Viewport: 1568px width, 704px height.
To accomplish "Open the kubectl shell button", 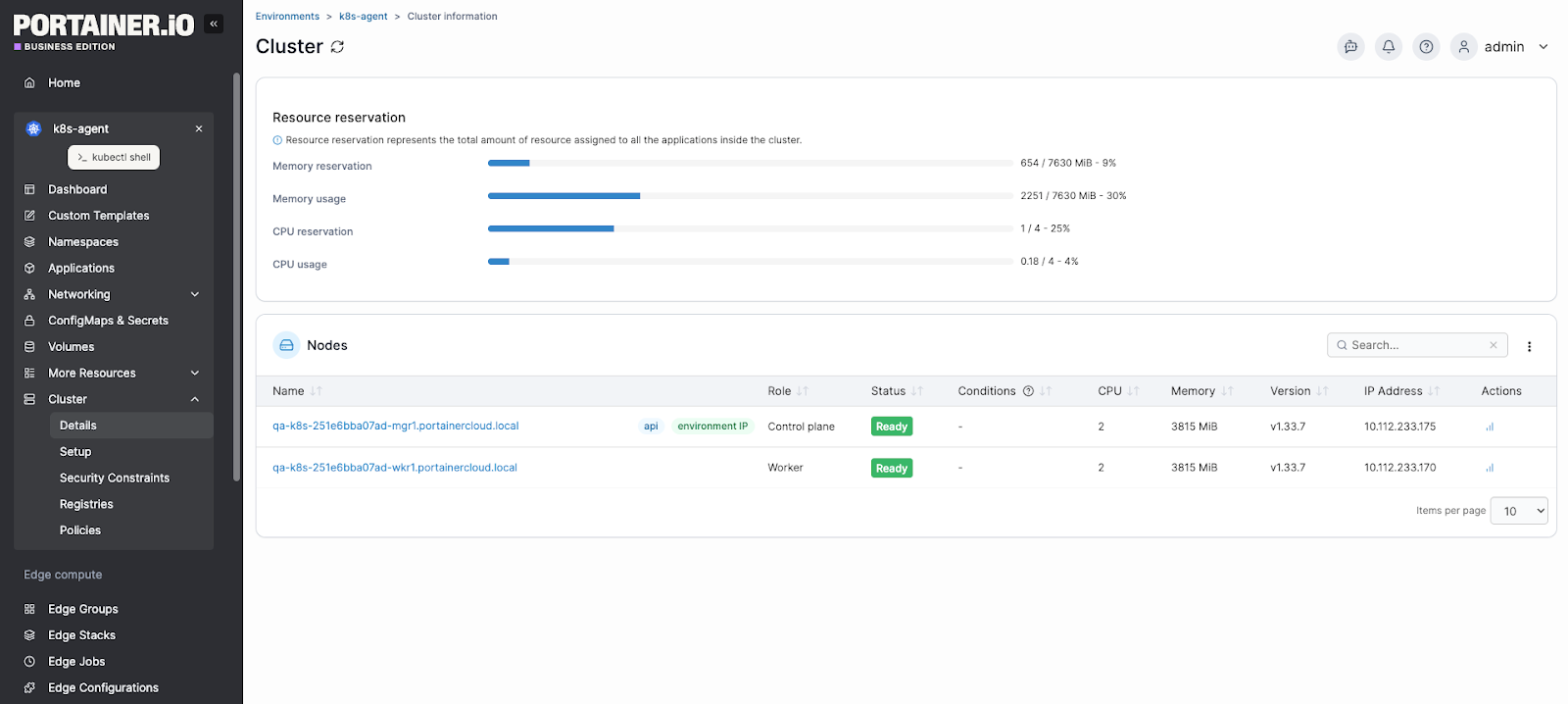I will click(114, 157).
